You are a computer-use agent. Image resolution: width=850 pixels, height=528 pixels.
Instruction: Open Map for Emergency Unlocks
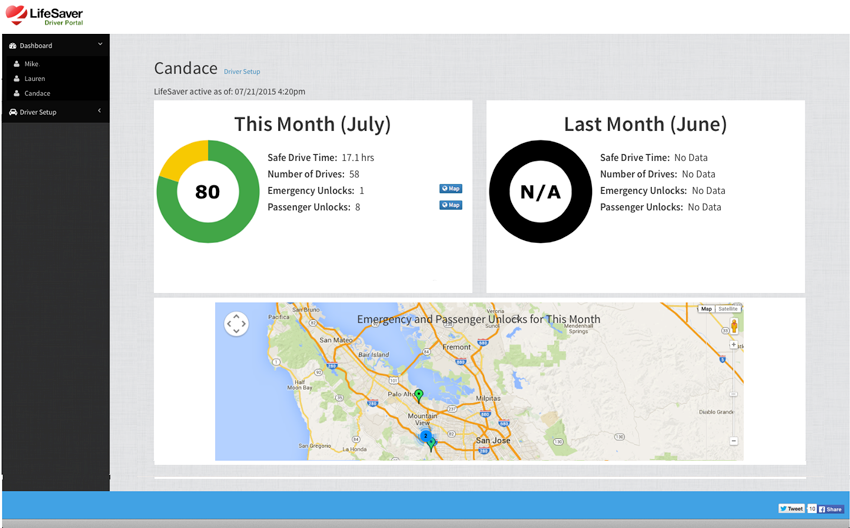450,189
